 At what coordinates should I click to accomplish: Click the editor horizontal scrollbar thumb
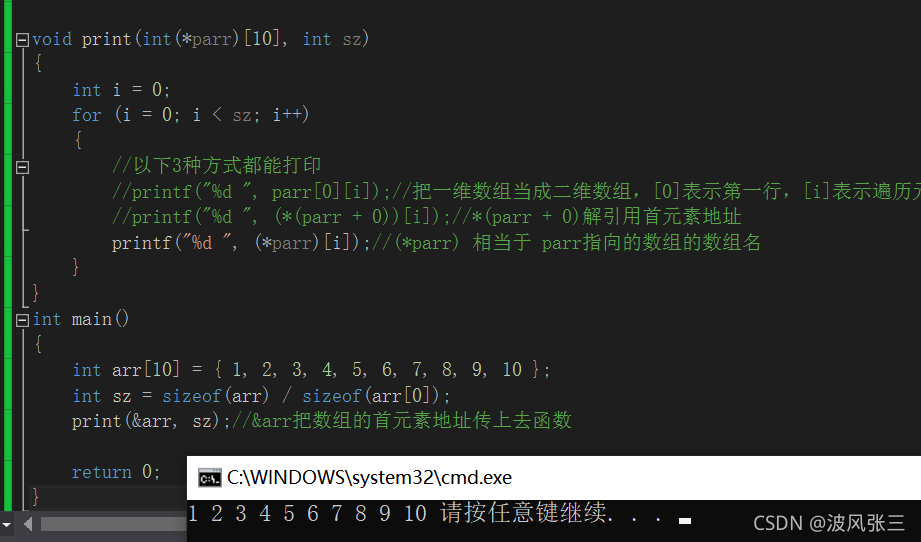pyautogui.click(x=113, y=524)
